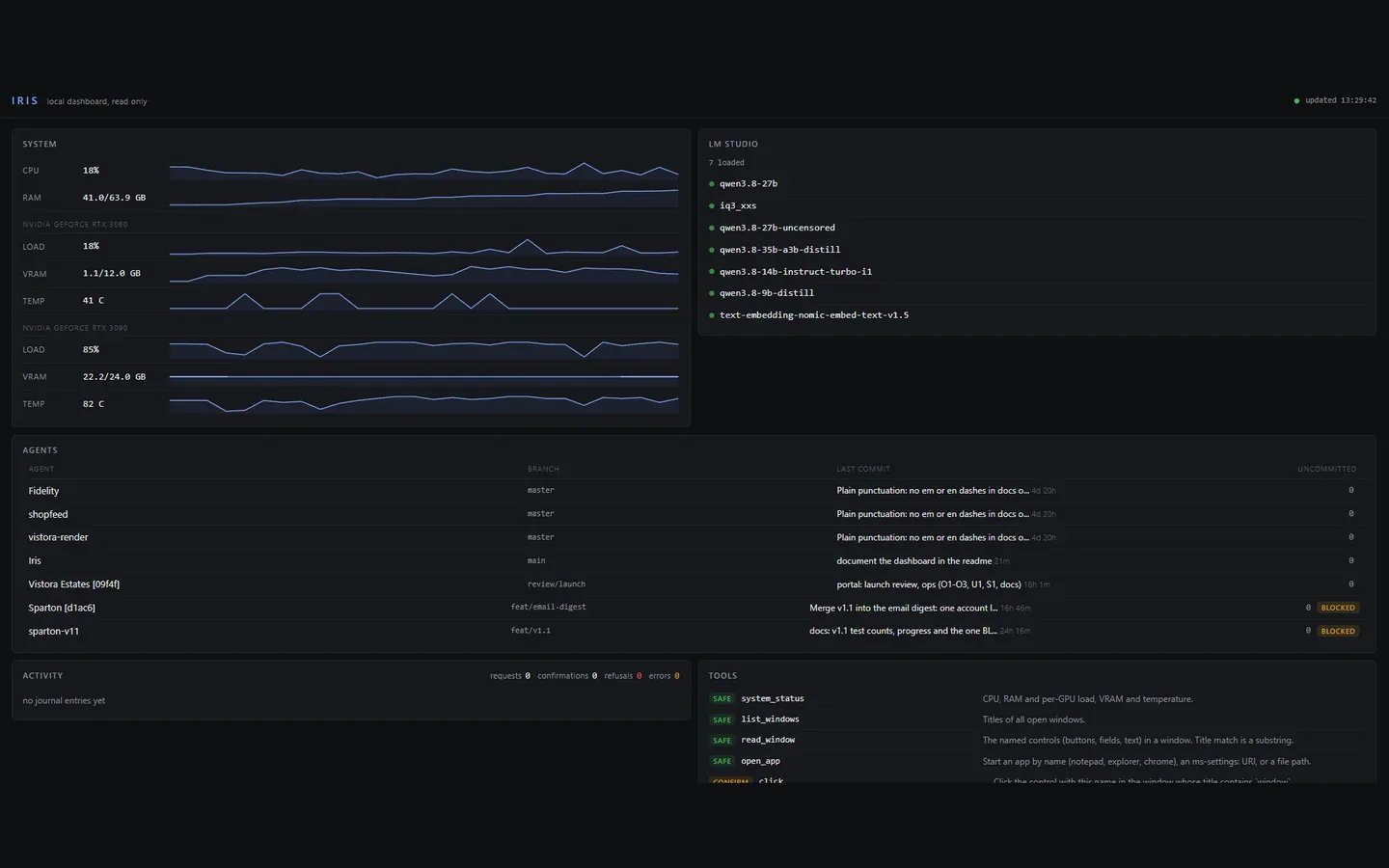Click the loaded dot for qwen3.8-14b-instruct-turbo-i1

point(712,272)
